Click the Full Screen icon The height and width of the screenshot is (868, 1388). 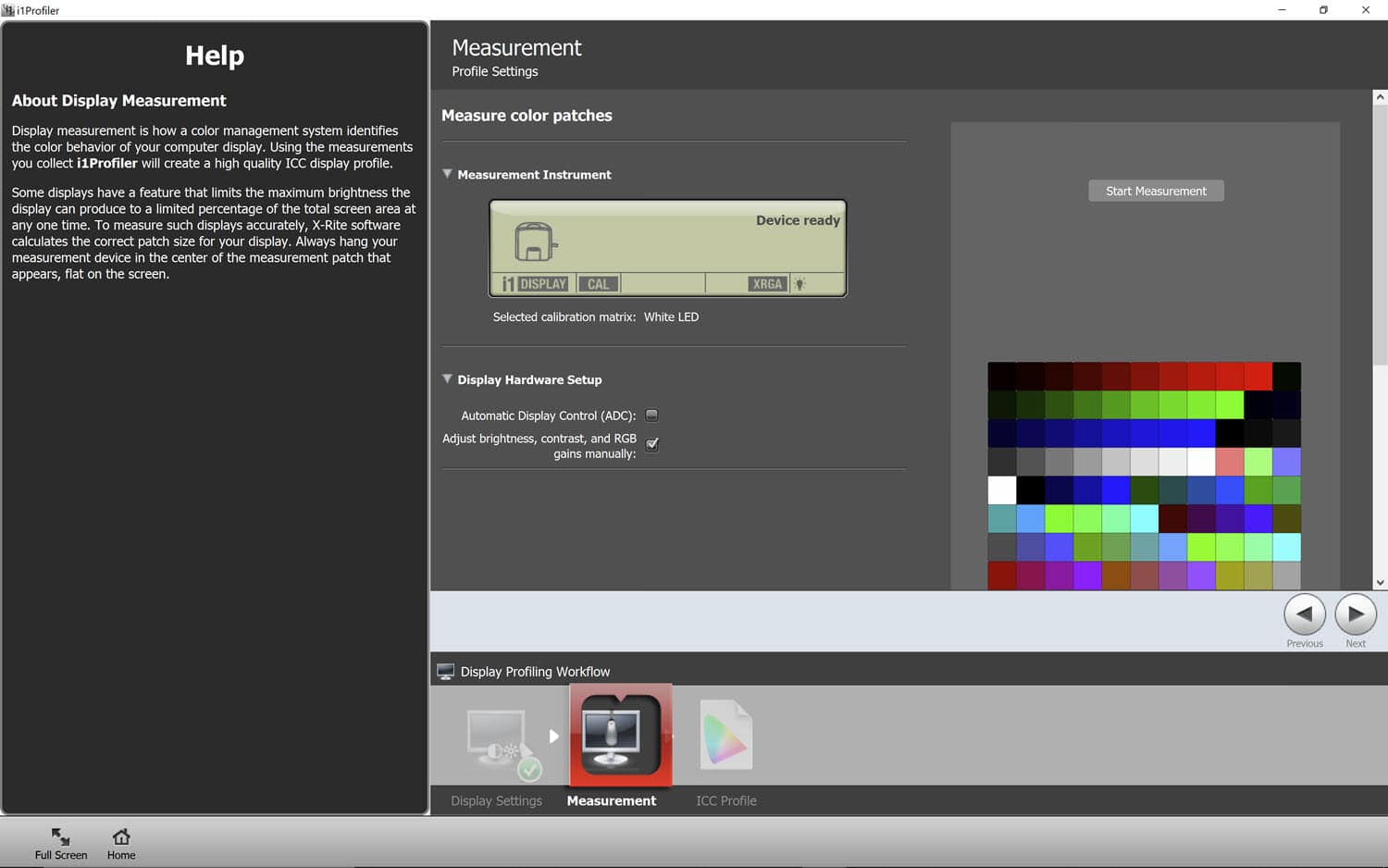pos(60,837)
